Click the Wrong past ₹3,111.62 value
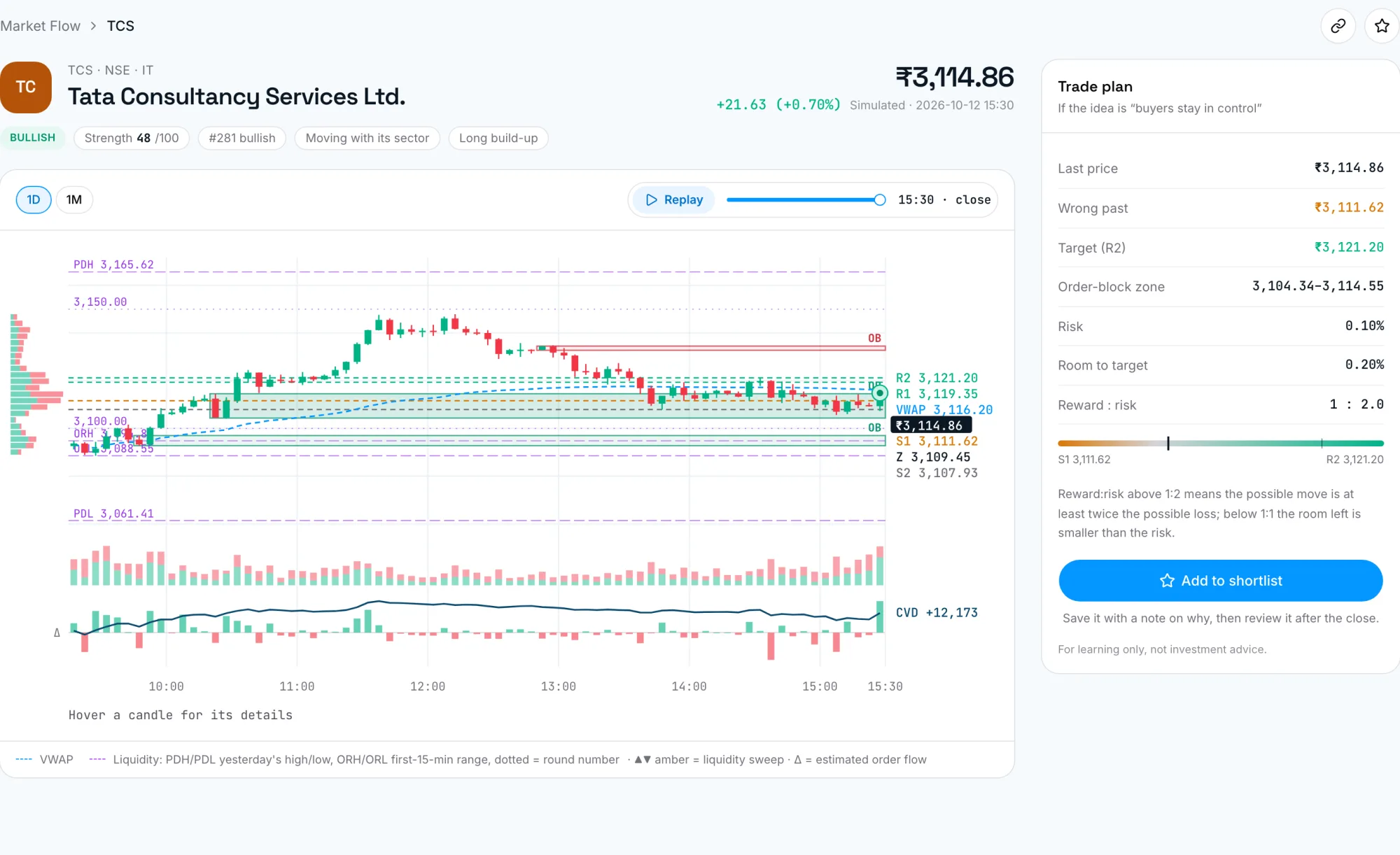This screenshot has width=1400, height=855. [1348, 208]
